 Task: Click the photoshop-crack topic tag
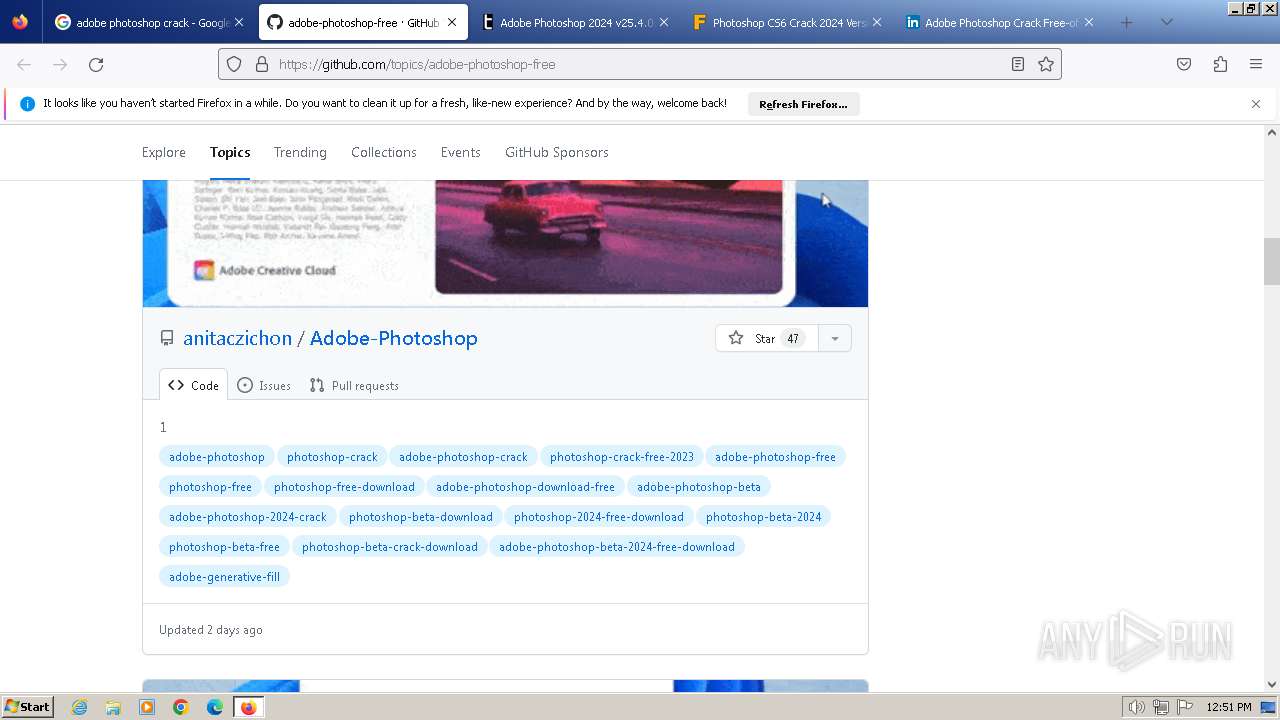click(332, 457)
